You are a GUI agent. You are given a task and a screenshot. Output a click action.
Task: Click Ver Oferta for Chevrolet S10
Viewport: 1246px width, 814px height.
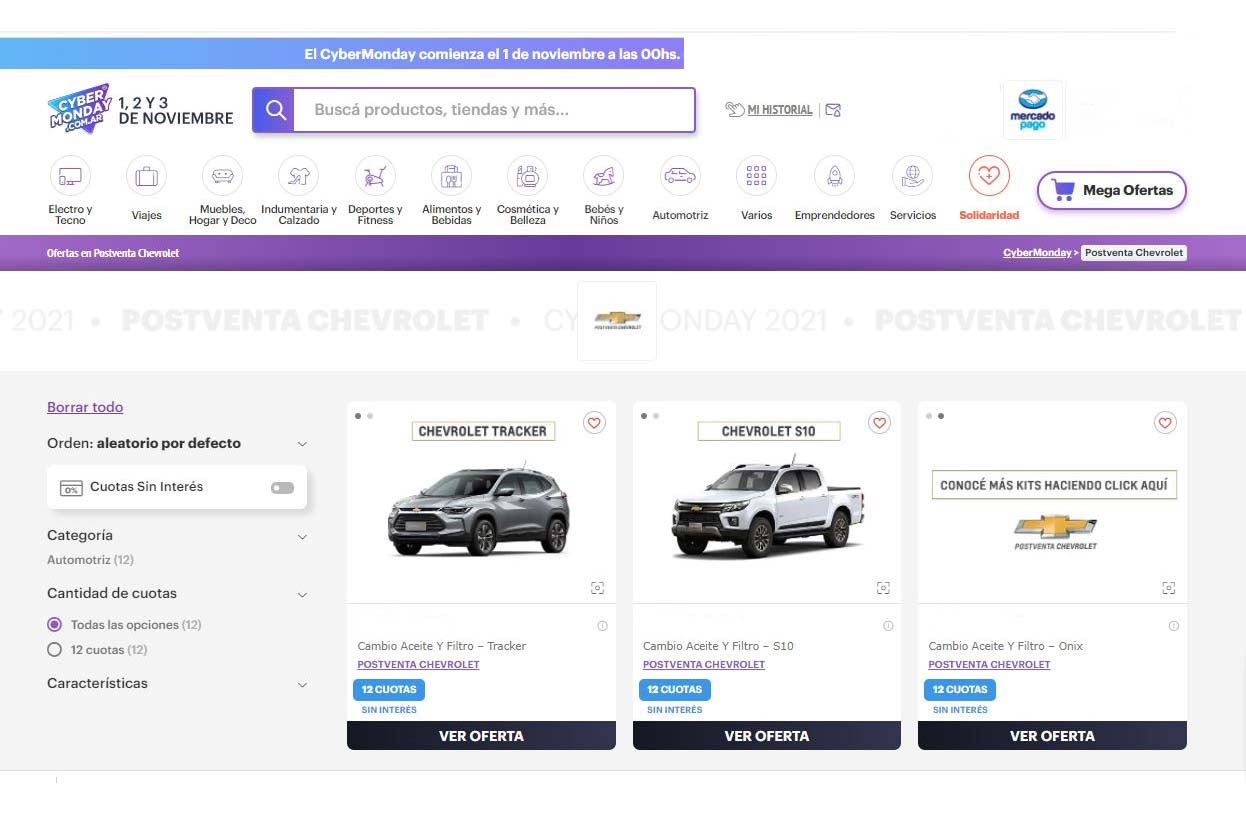coord(766,736)
